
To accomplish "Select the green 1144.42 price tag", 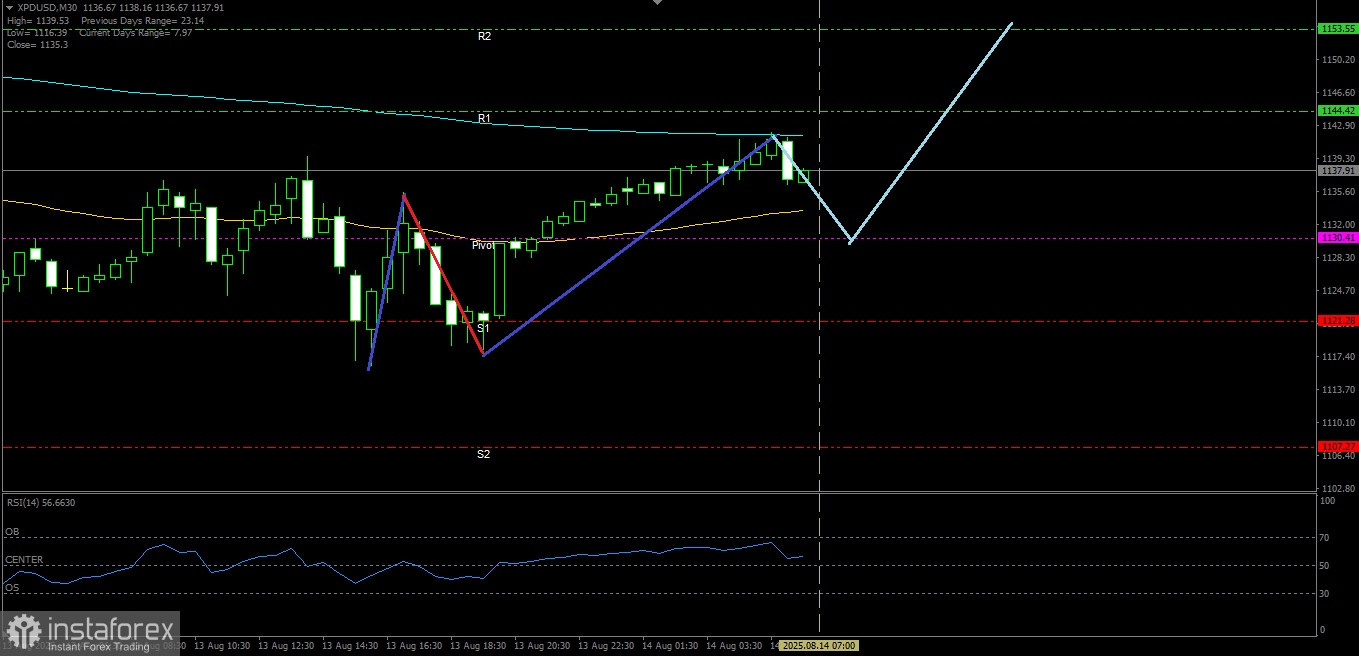I will (x=1337, y=111).
